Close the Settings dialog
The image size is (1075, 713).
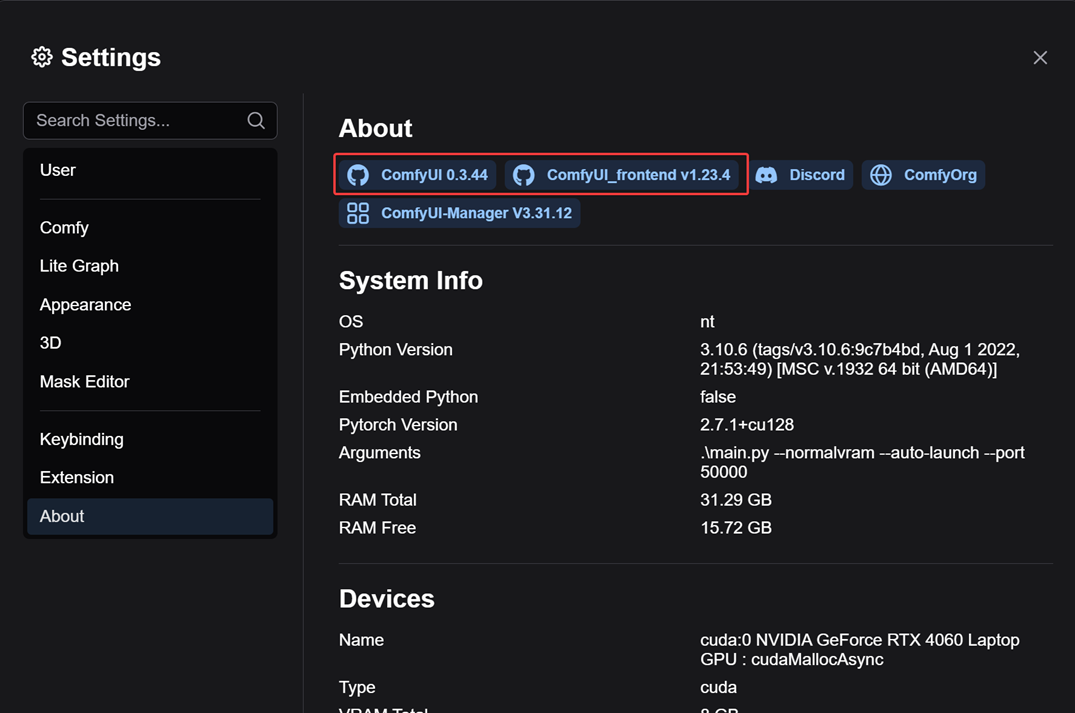1040,58
